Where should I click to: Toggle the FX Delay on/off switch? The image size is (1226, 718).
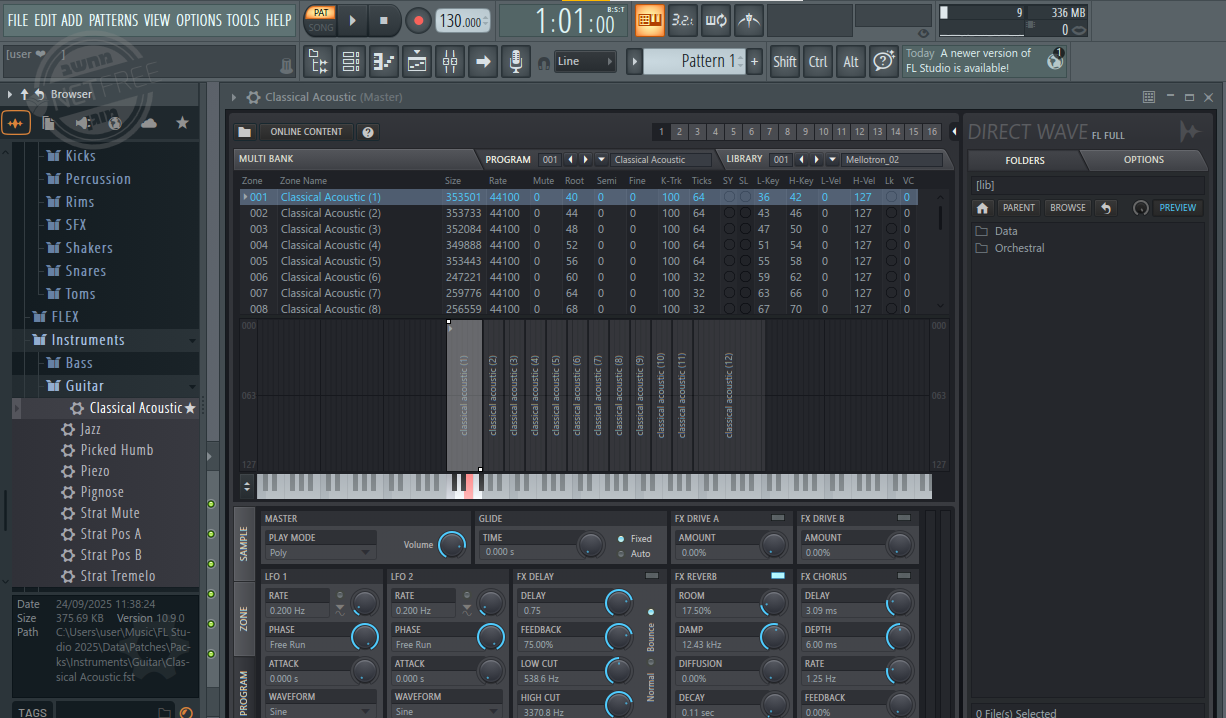coord(652,576)
